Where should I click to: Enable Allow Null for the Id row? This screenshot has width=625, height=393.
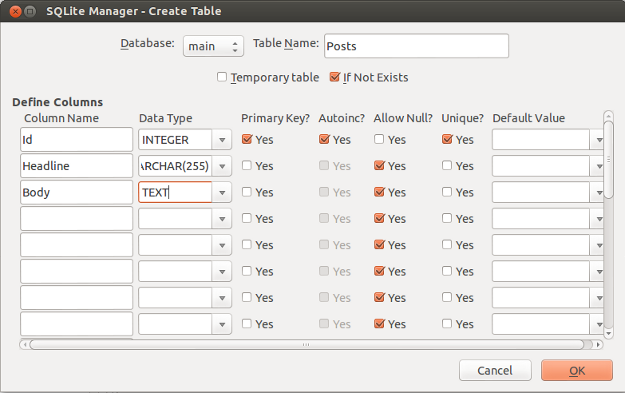coord(379,139)
